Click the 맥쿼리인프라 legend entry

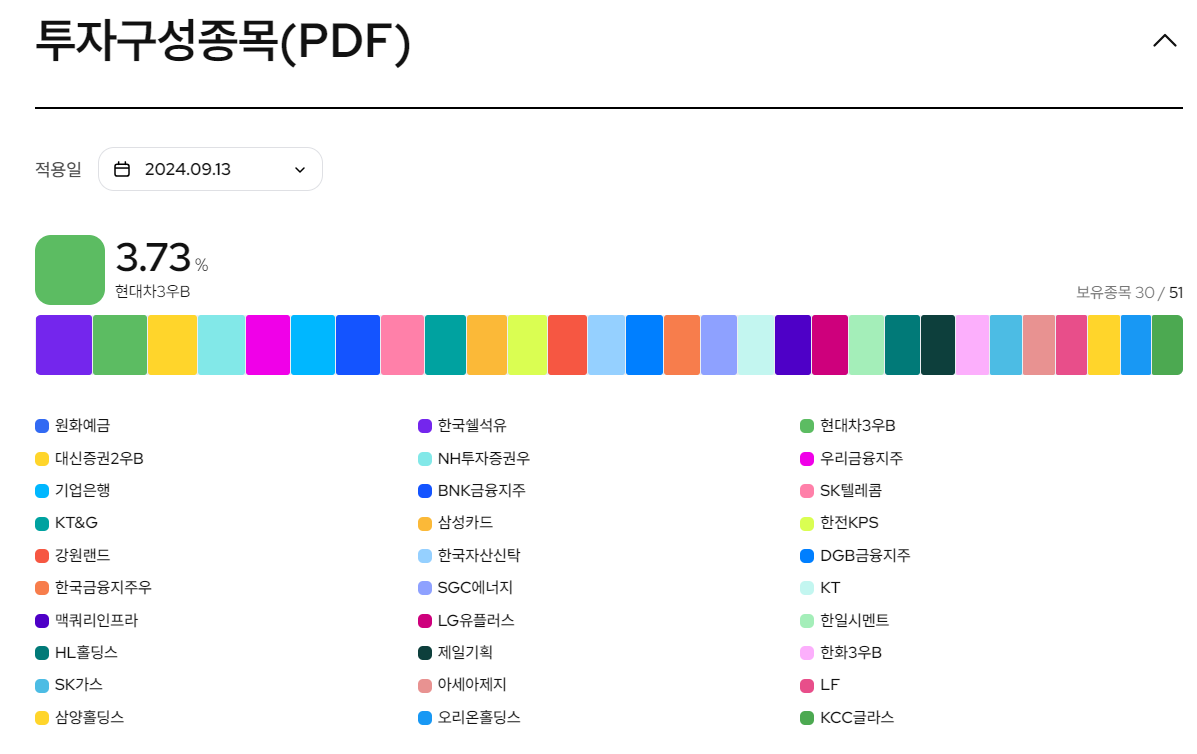[x=87, y=620]
